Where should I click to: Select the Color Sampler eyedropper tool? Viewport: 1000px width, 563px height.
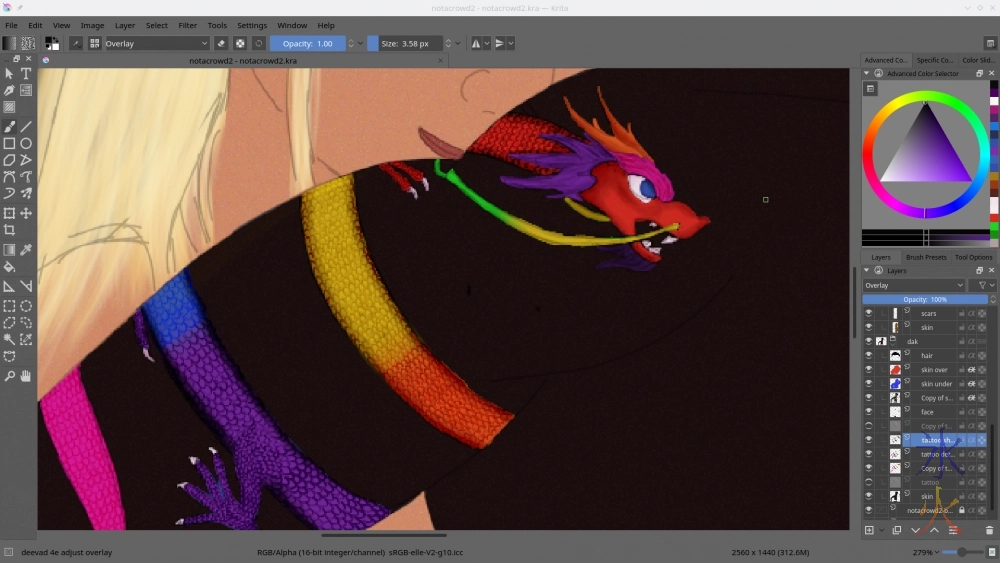pyautogui.click(x=26, y=249)
